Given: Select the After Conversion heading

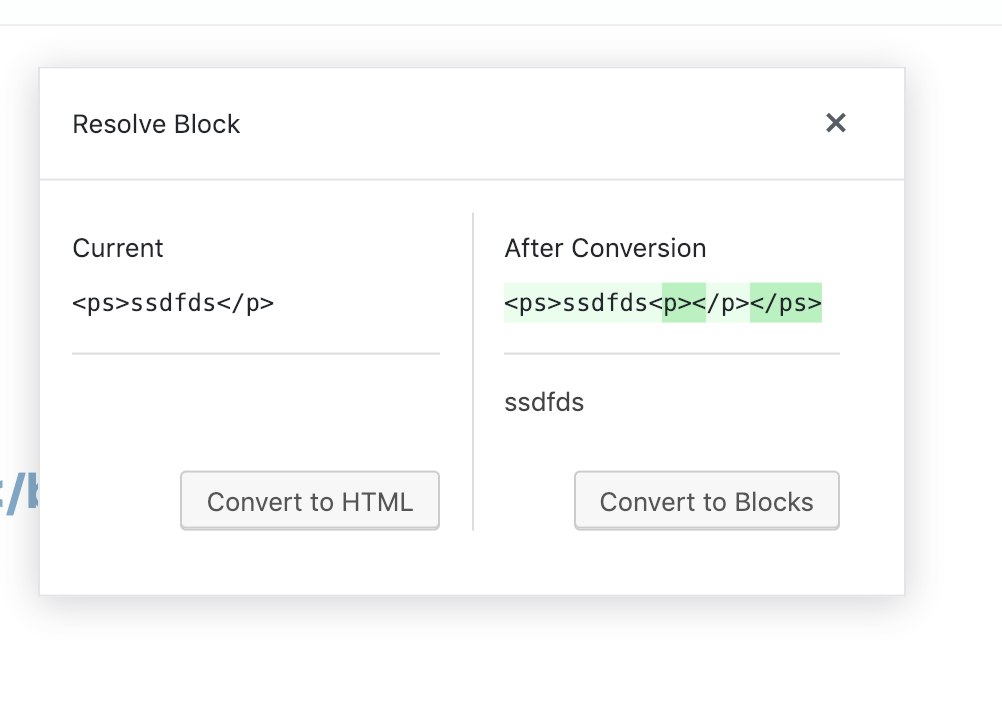Looking at the screenshot, I should (605, 248).
